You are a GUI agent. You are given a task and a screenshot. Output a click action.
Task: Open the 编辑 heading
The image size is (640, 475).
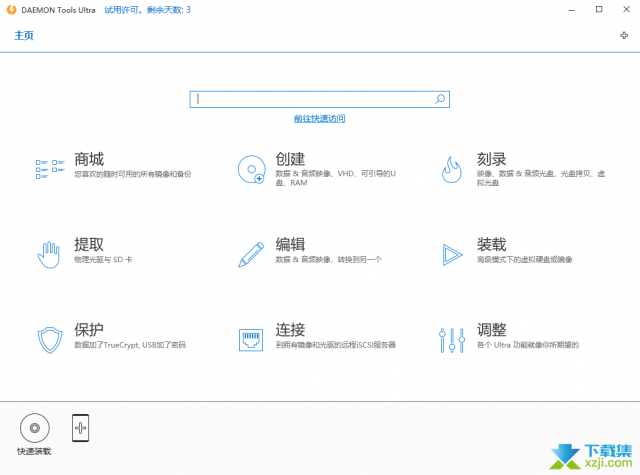[290, 244]
